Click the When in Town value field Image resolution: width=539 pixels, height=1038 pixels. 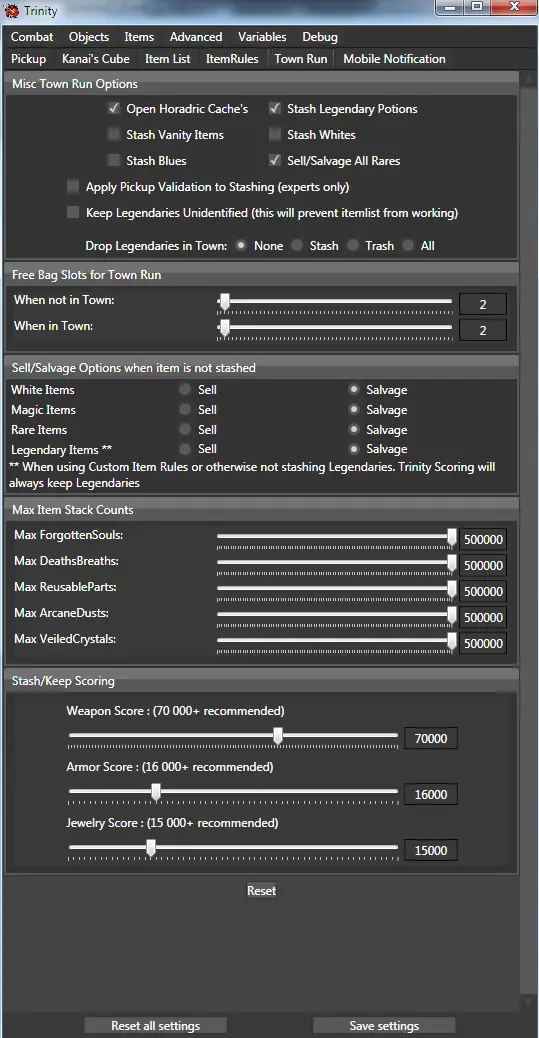pos(483,330)
